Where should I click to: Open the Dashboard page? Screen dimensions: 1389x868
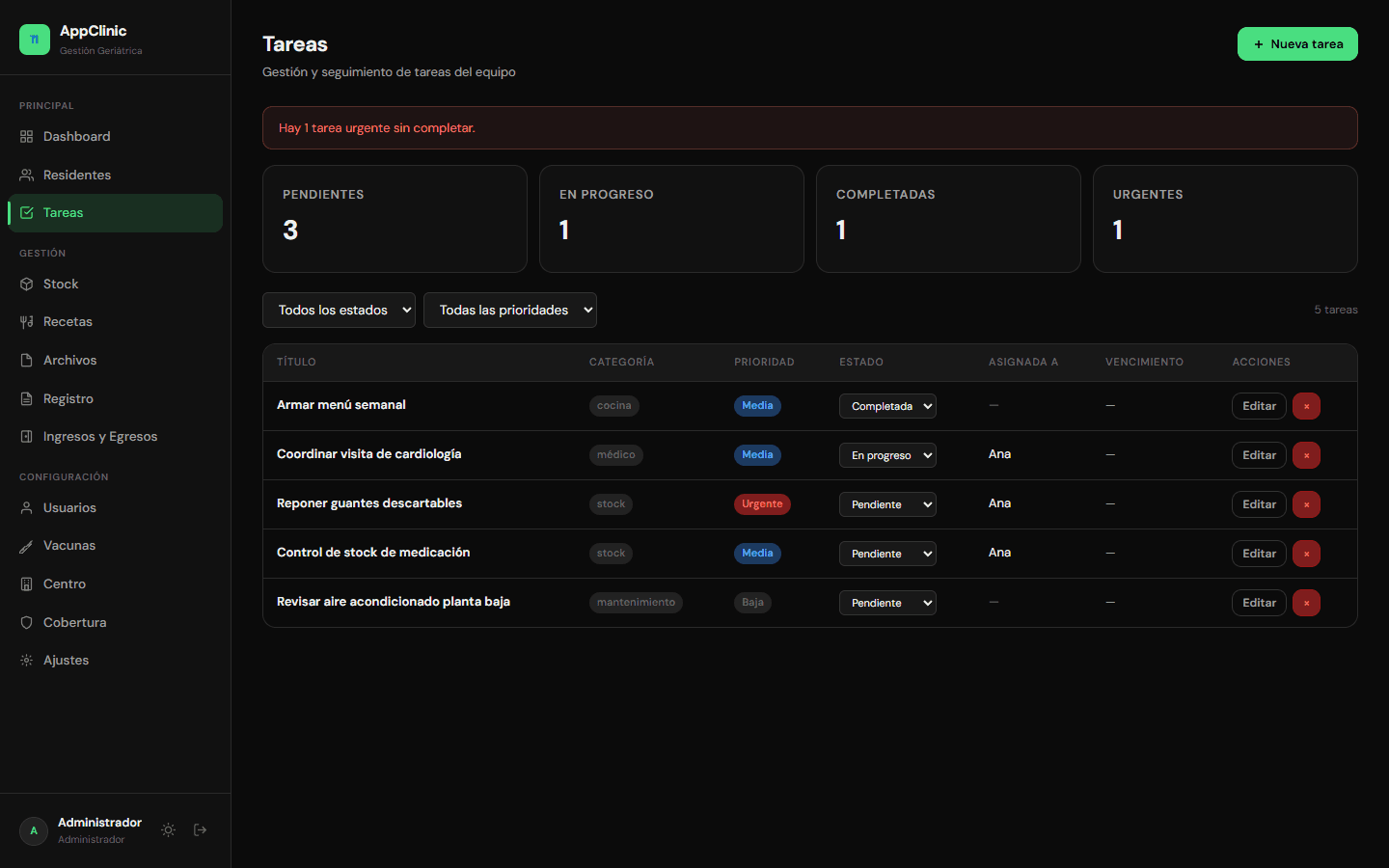pos(115,137)
